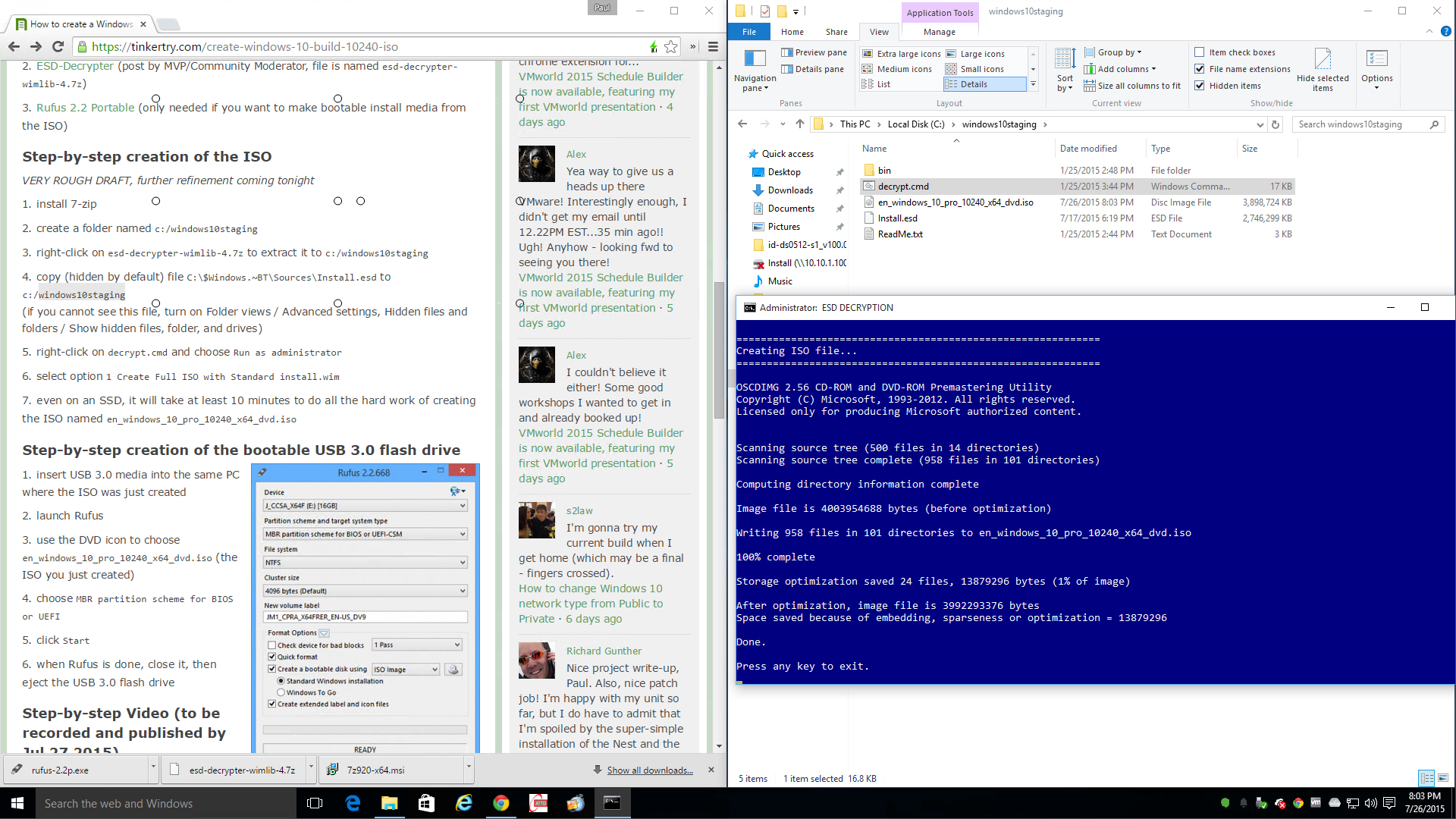
Task: Select the Details layout option
Action: [984, 84]
